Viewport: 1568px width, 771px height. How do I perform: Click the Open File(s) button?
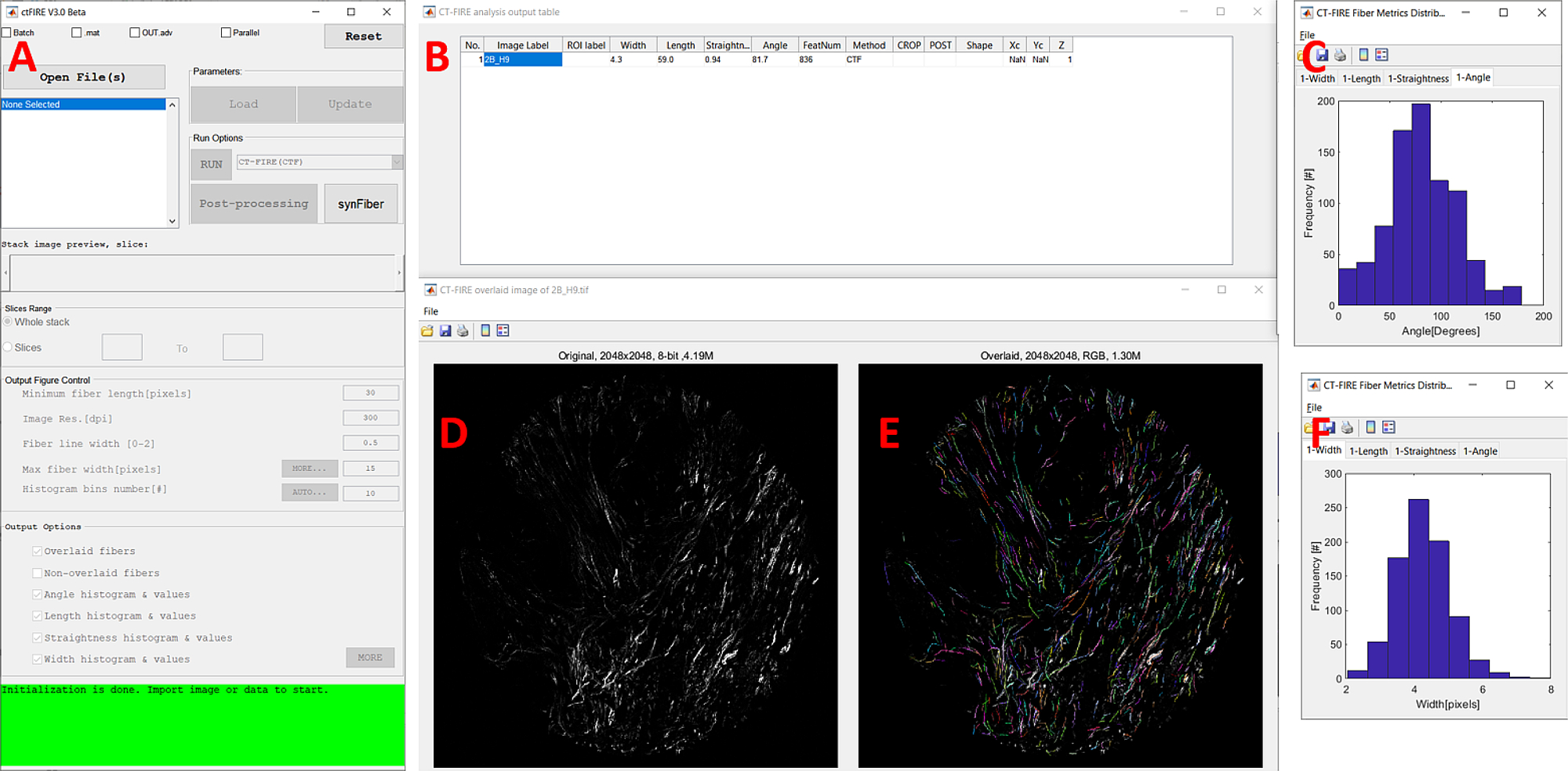pos(84,77)
